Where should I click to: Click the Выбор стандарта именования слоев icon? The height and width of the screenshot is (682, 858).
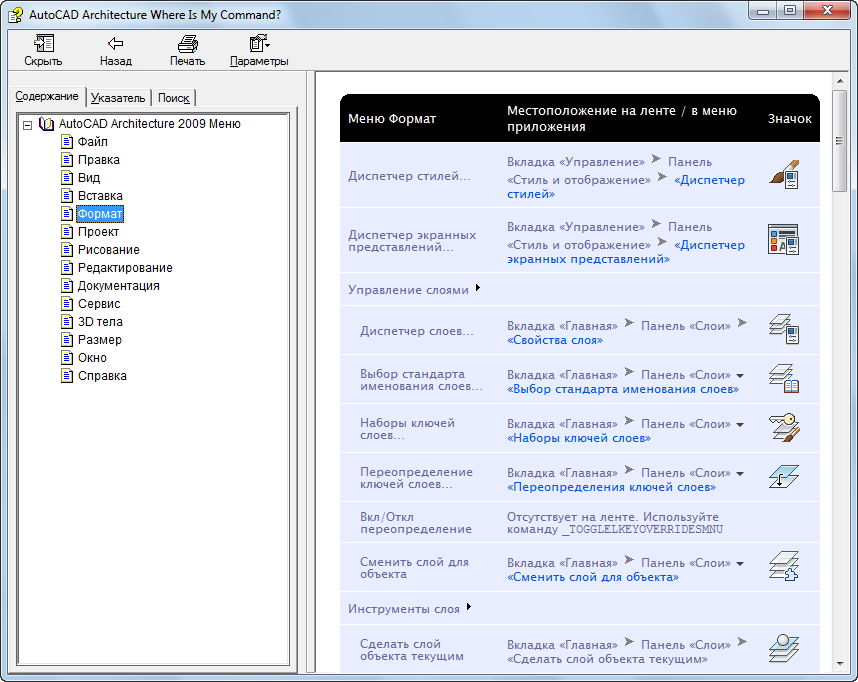(784, 379)
